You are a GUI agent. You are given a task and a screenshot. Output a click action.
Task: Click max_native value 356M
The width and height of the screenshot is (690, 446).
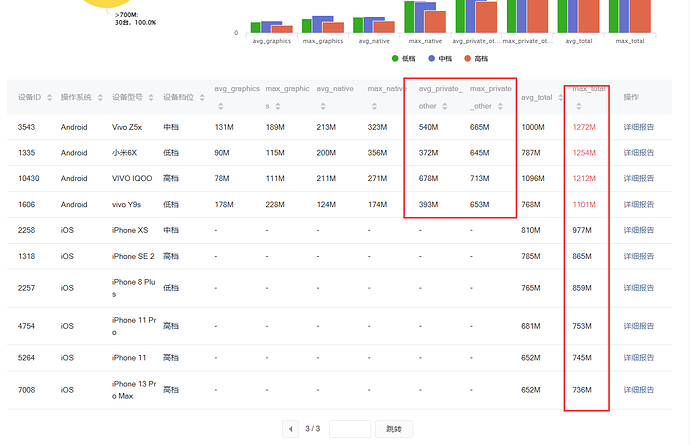click(x=377, y=153)
